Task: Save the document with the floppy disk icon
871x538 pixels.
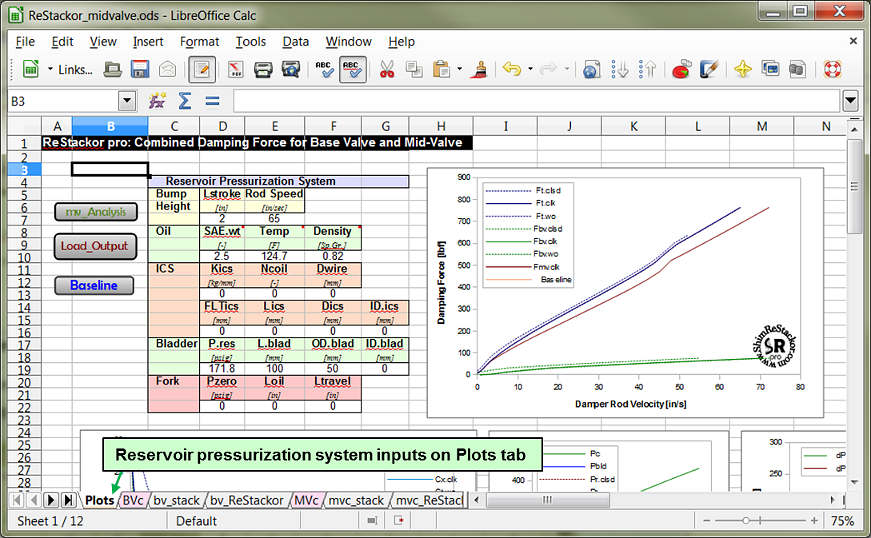Action: click(x=140, y=69)
